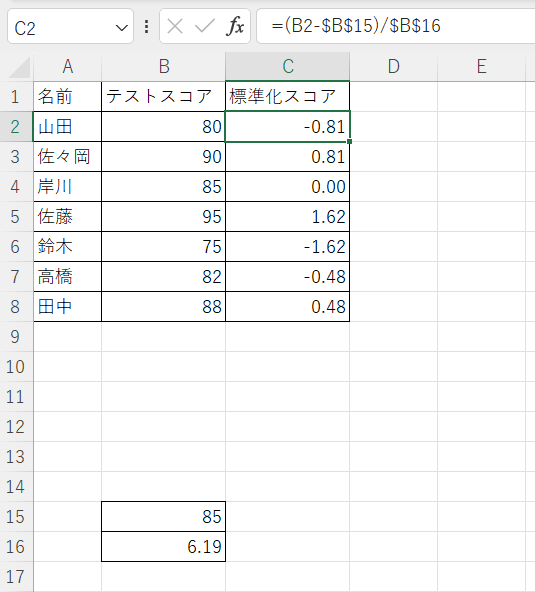Select column C header
This screenshot has width=535, height=592.
point(288,66)
